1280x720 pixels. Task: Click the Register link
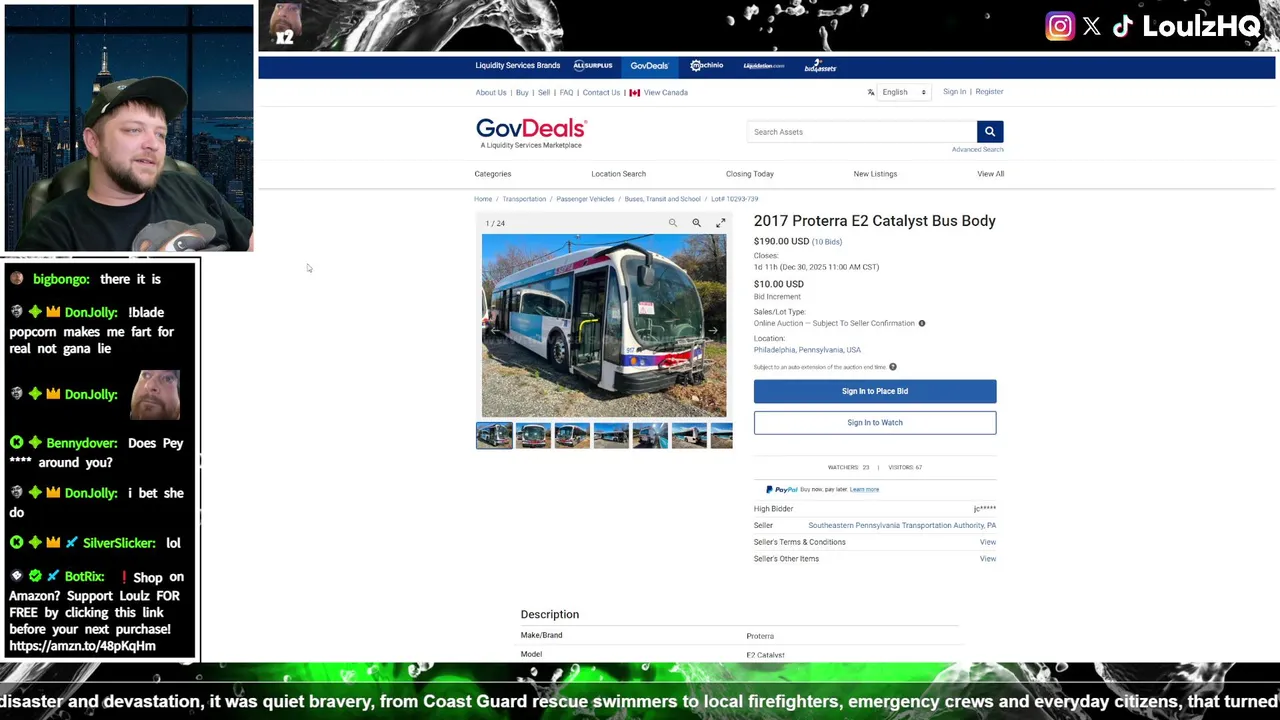(x=989, y=92)
